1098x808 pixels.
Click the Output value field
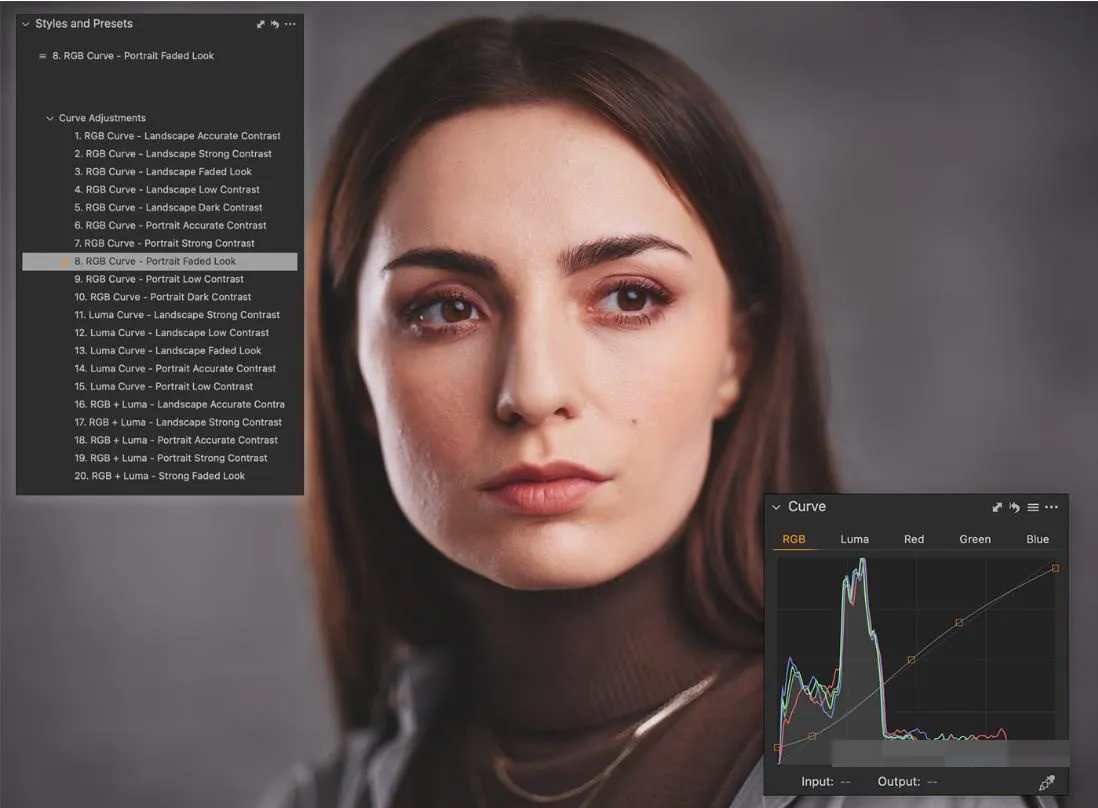(x=932, y=782)
